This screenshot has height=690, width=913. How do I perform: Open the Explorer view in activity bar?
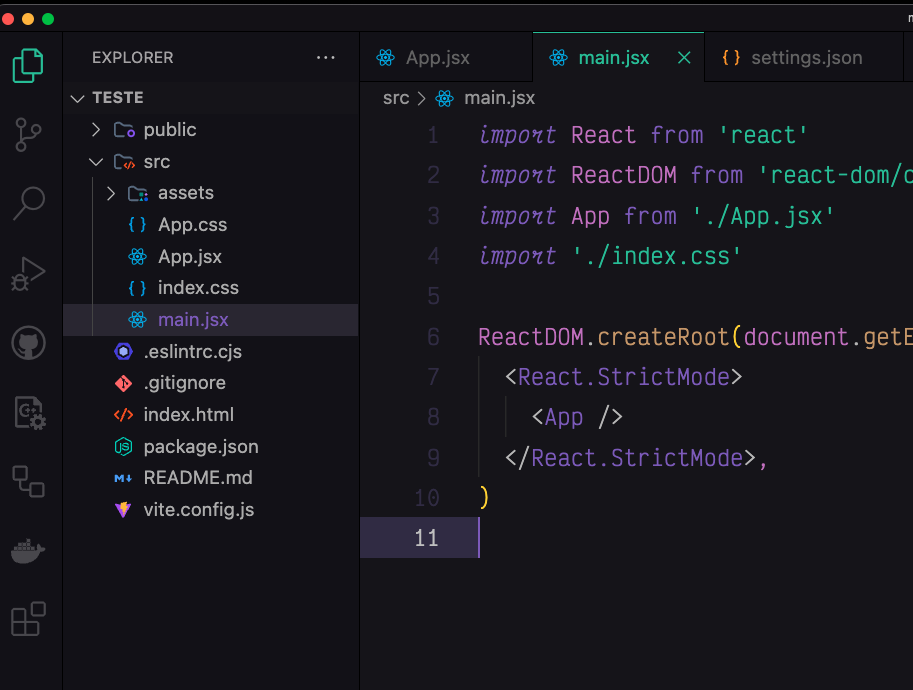pos(28,66)
